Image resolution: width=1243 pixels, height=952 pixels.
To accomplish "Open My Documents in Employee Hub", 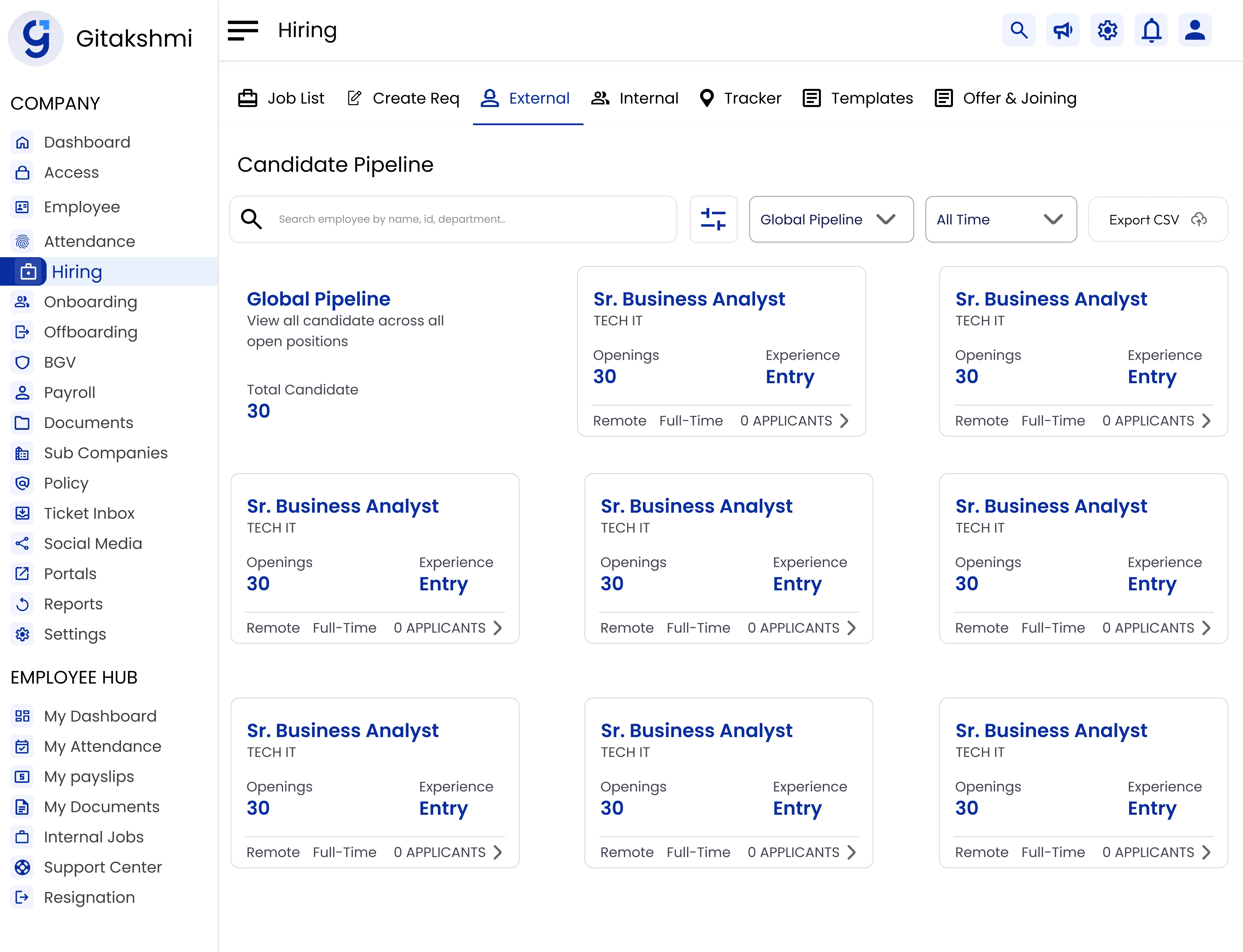I will 102,807.
